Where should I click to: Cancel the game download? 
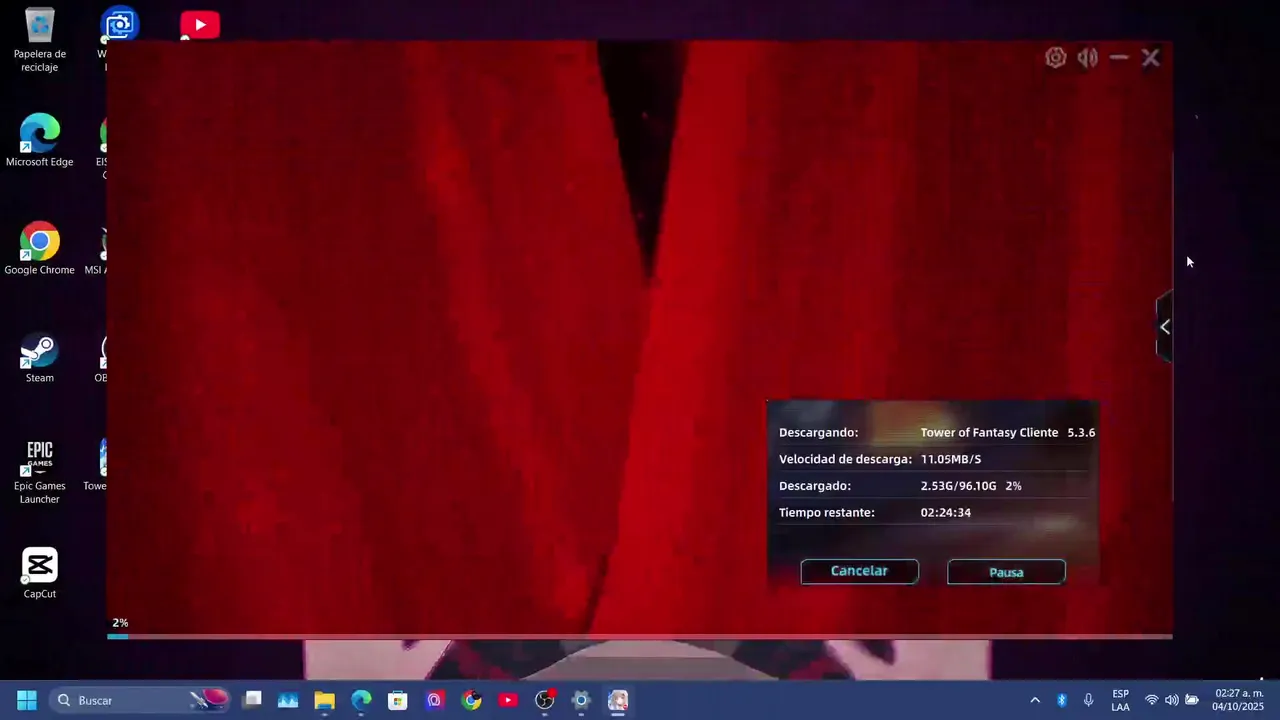pos(859,571)
